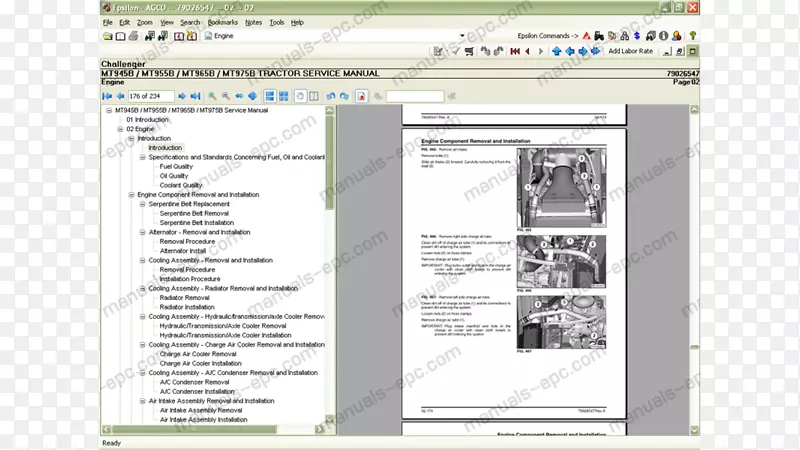Open the Zoom menu

[144, 22]
